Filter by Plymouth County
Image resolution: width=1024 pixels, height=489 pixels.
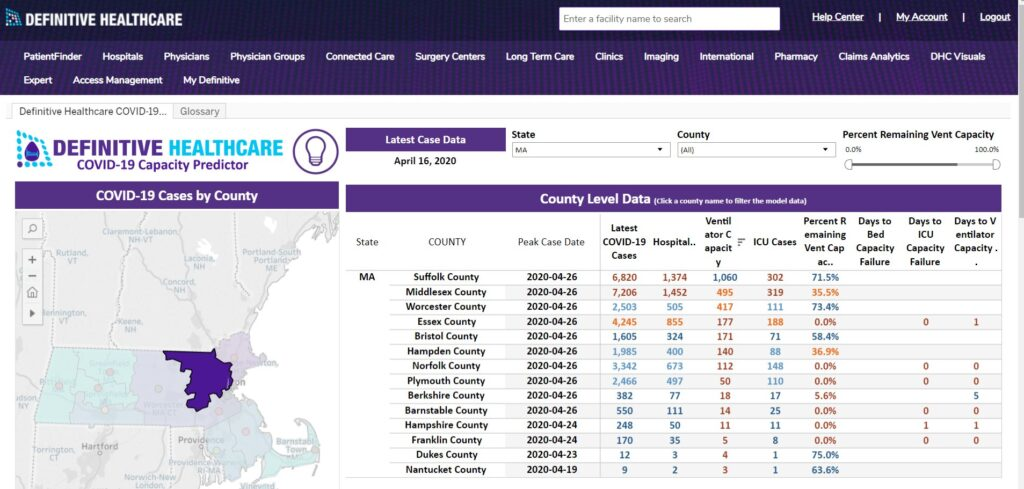pos(446,381)
